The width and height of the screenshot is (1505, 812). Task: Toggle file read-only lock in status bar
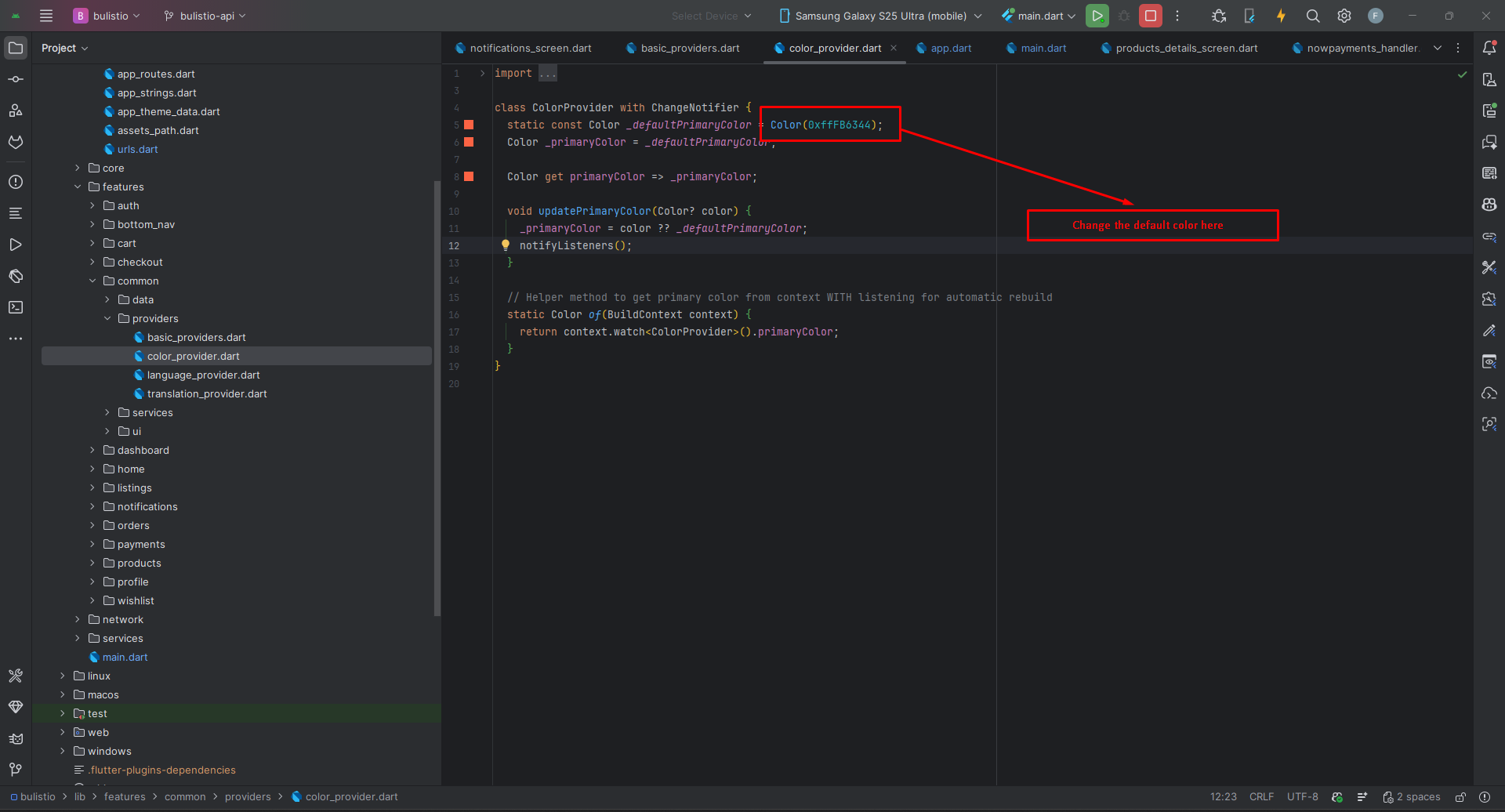coord(1460,797)
